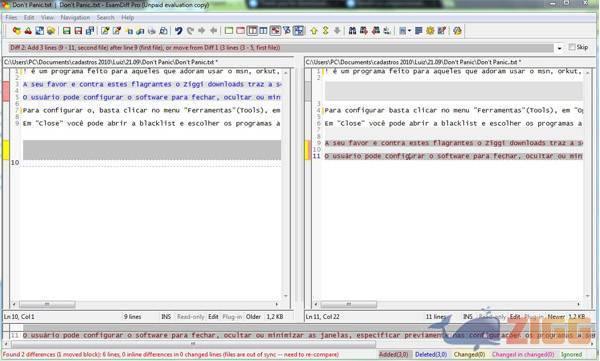Open the Files menu
The image size is (600, 361).
click(11, 18)
